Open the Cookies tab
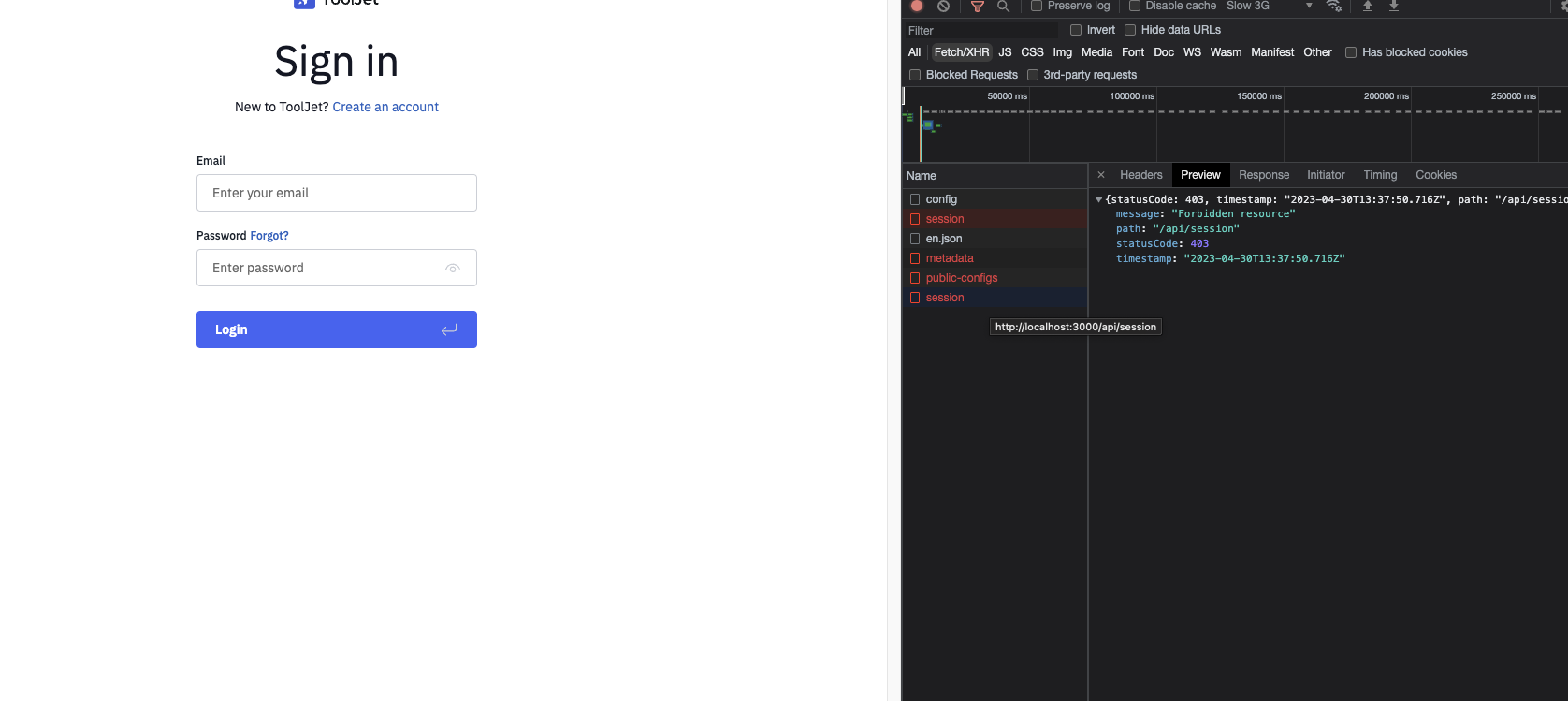The height and width of the screenshot is (701, 1568). pos(1436,175)
